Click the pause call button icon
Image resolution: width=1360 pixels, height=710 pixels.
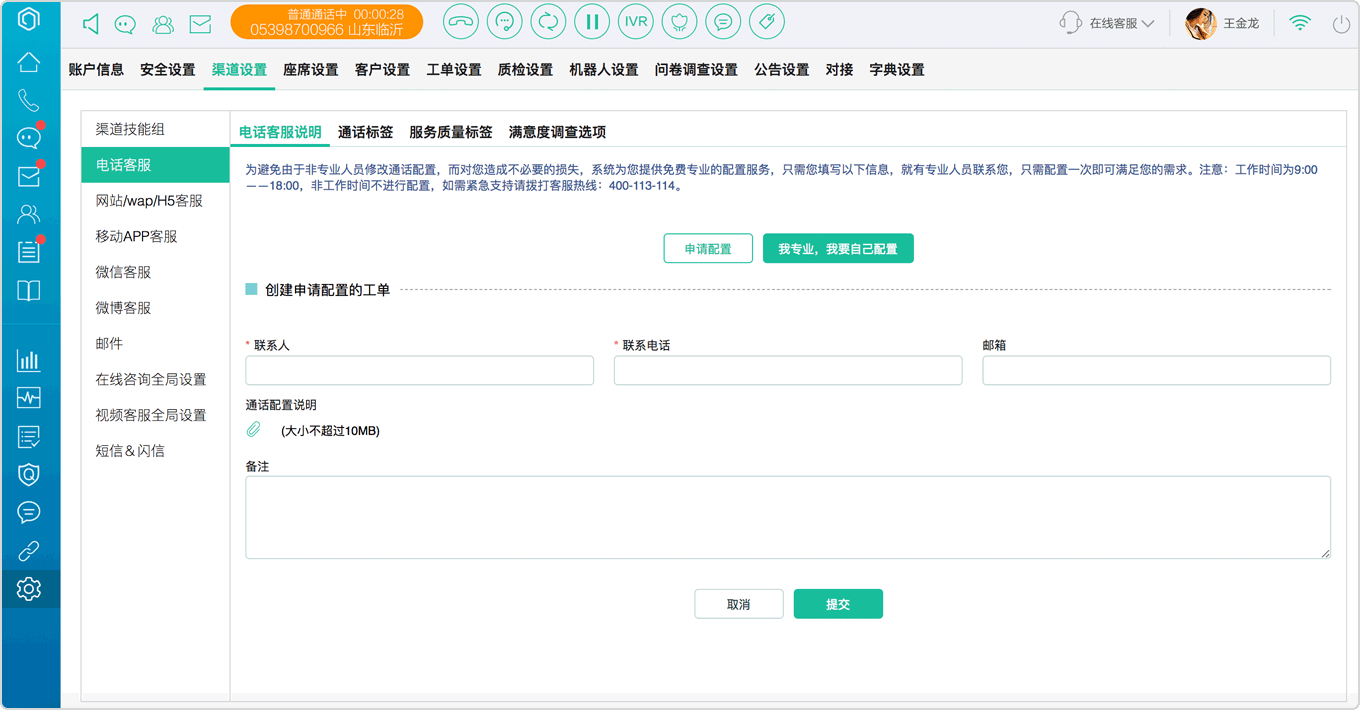pyautogui.click(x=592, y=22)
